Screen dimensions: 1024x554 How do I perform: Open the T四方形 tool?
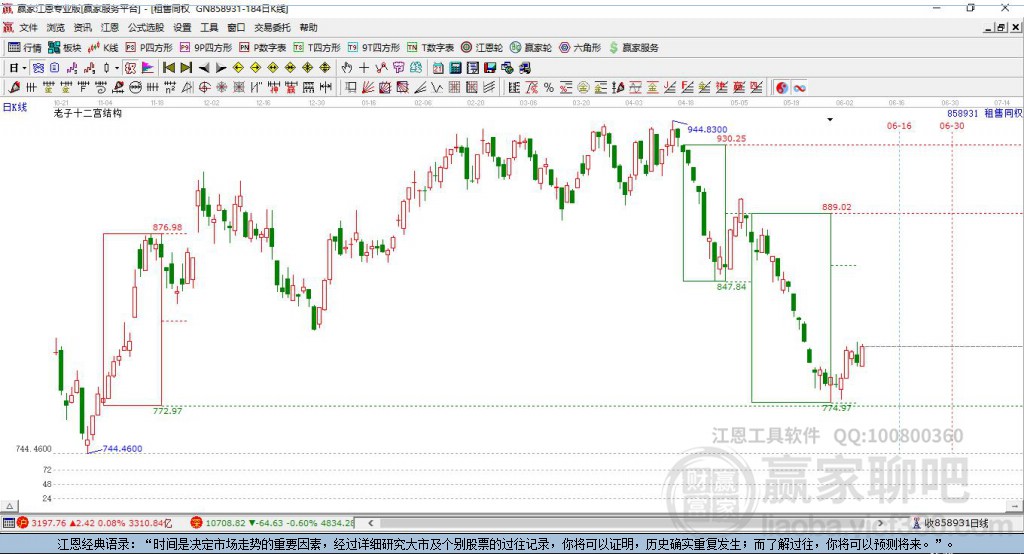(317, 48)
